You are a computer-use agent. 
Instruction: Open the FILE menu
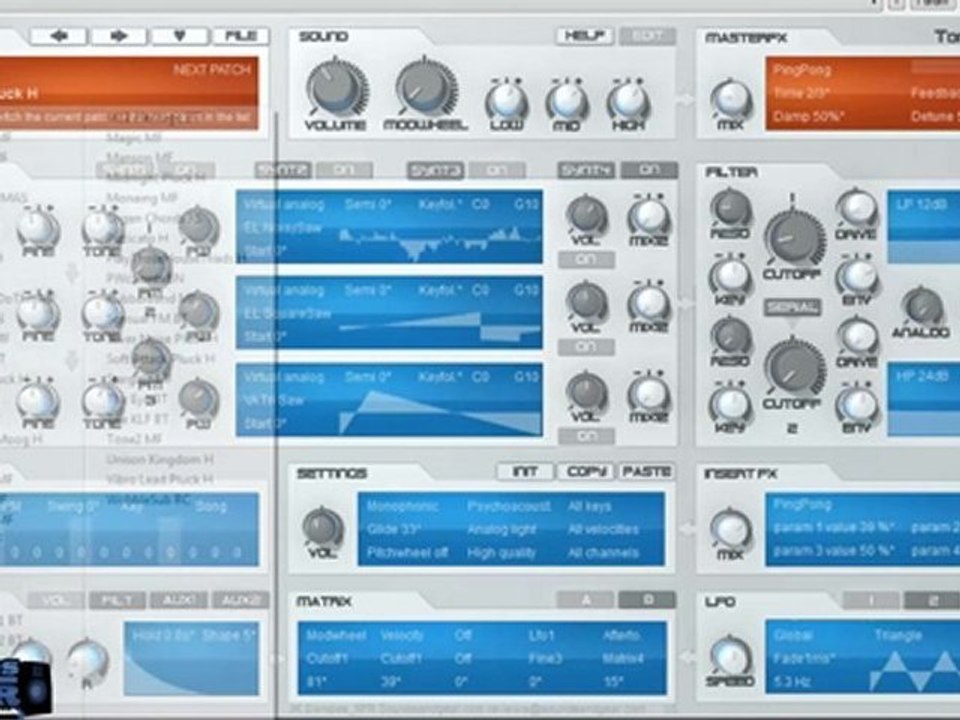(241, 36)
